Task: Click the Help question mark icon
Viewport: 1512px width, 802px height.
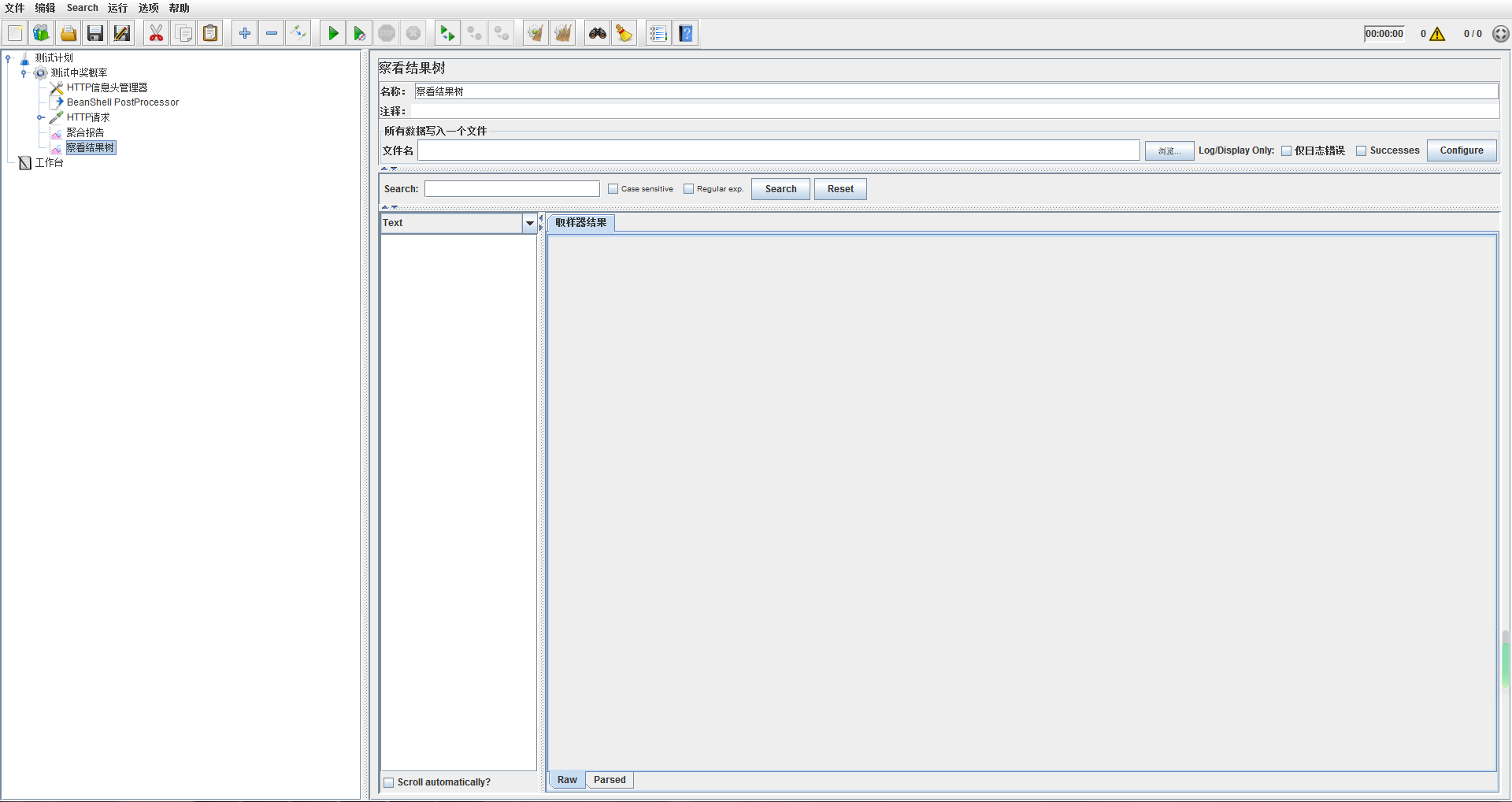Action: coord(686,33)
